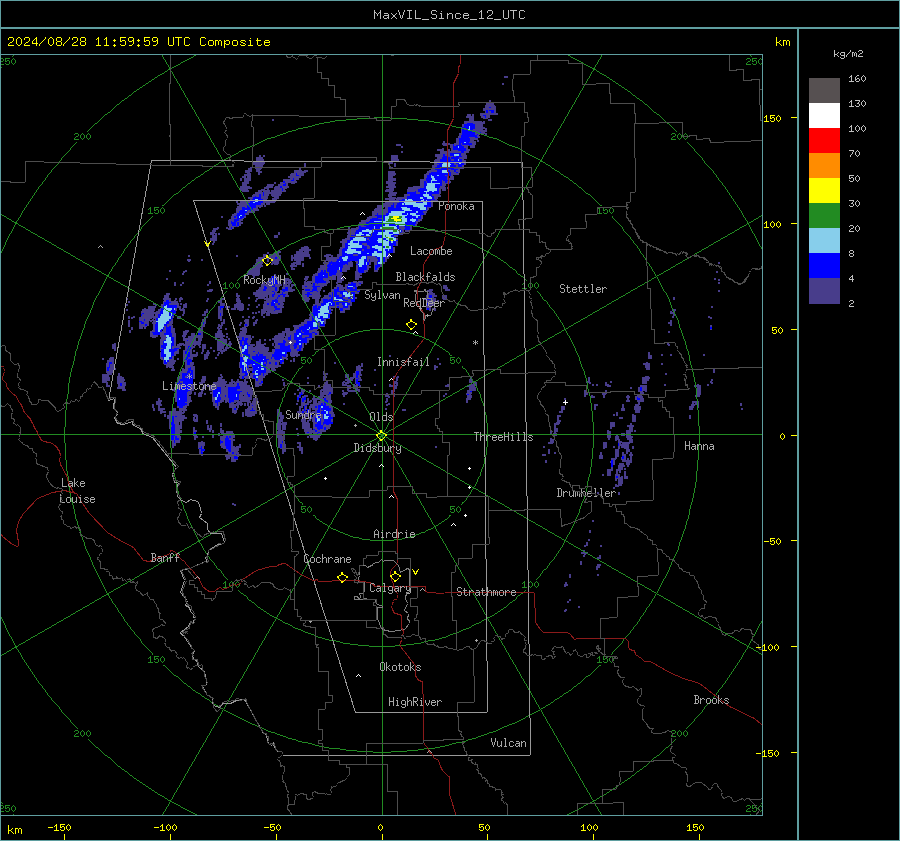Click the light blue 20 legend swatch
Screen dimensions: 900x841
click(824, 241)
